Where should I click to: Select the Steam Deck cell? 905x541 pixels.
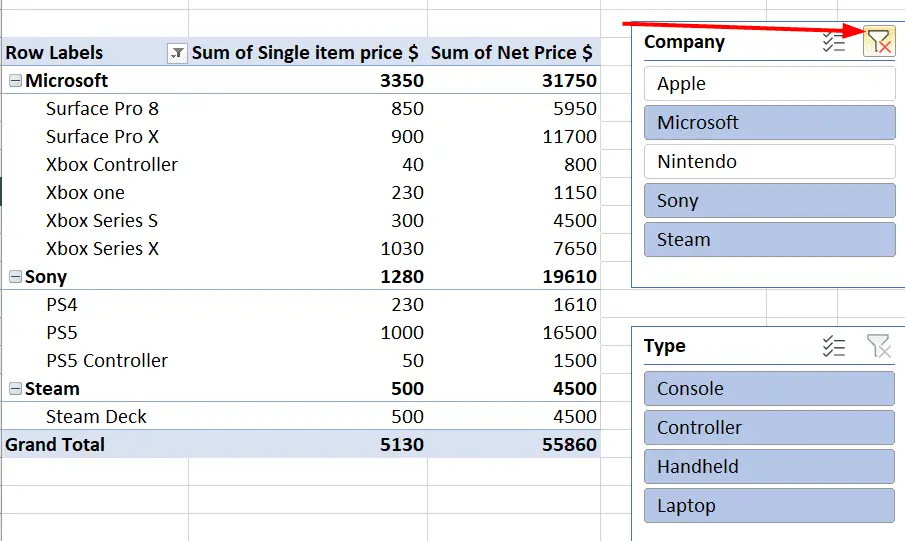(x=95, y=417)
